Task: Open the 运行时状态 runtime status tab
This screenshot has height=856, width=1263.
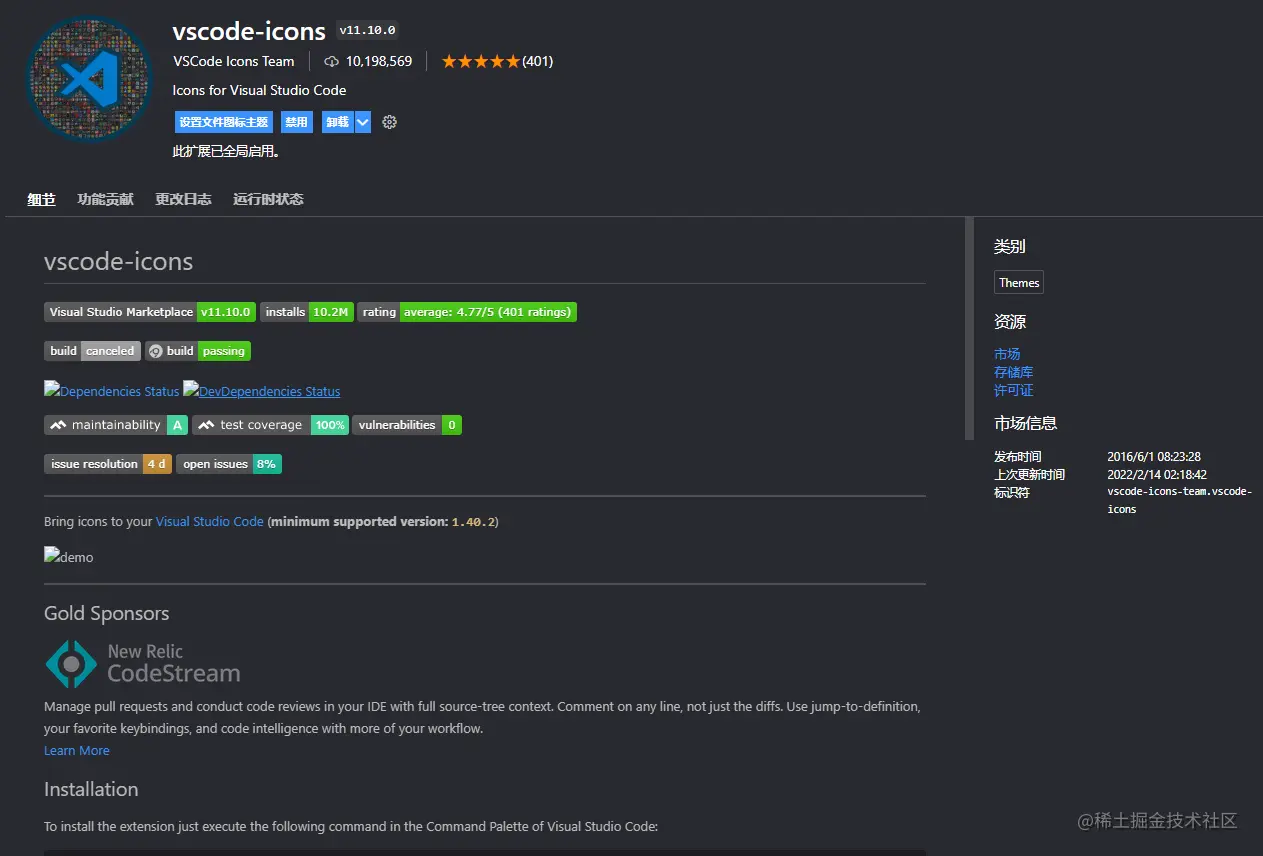Action: pyautogui.click(x=268, y=199)
